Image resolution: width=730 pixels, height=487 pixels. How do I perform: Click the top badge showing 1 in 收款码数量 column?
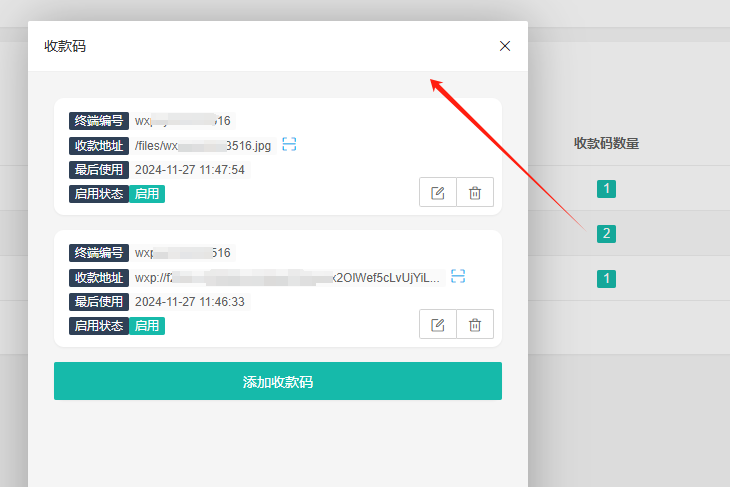click(606, 188)
